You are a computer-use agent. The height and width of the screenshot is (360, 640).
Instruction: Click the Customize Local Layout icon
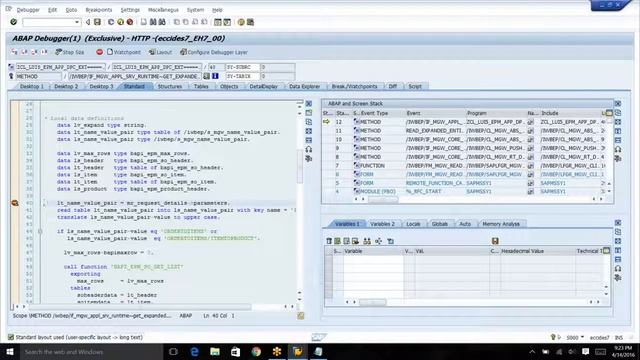coord(250,22)
